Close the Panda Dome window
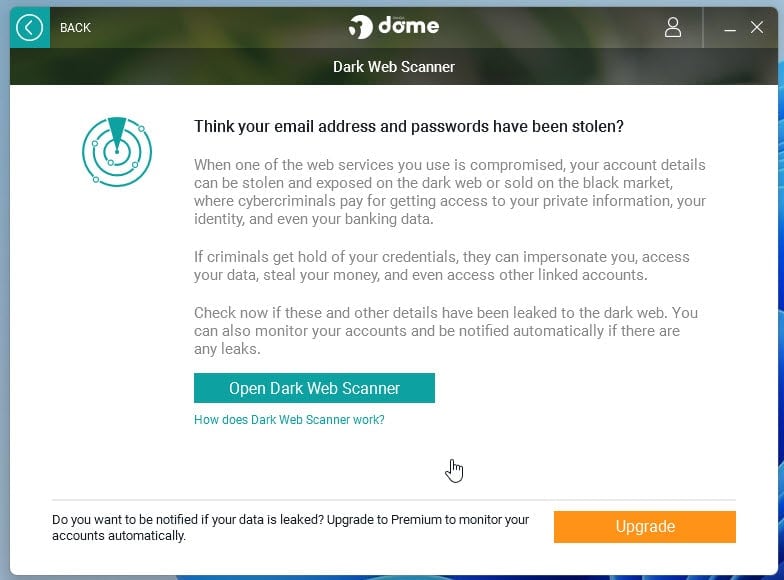The width and height of the screenshot is (784, 580). (757, 28)
